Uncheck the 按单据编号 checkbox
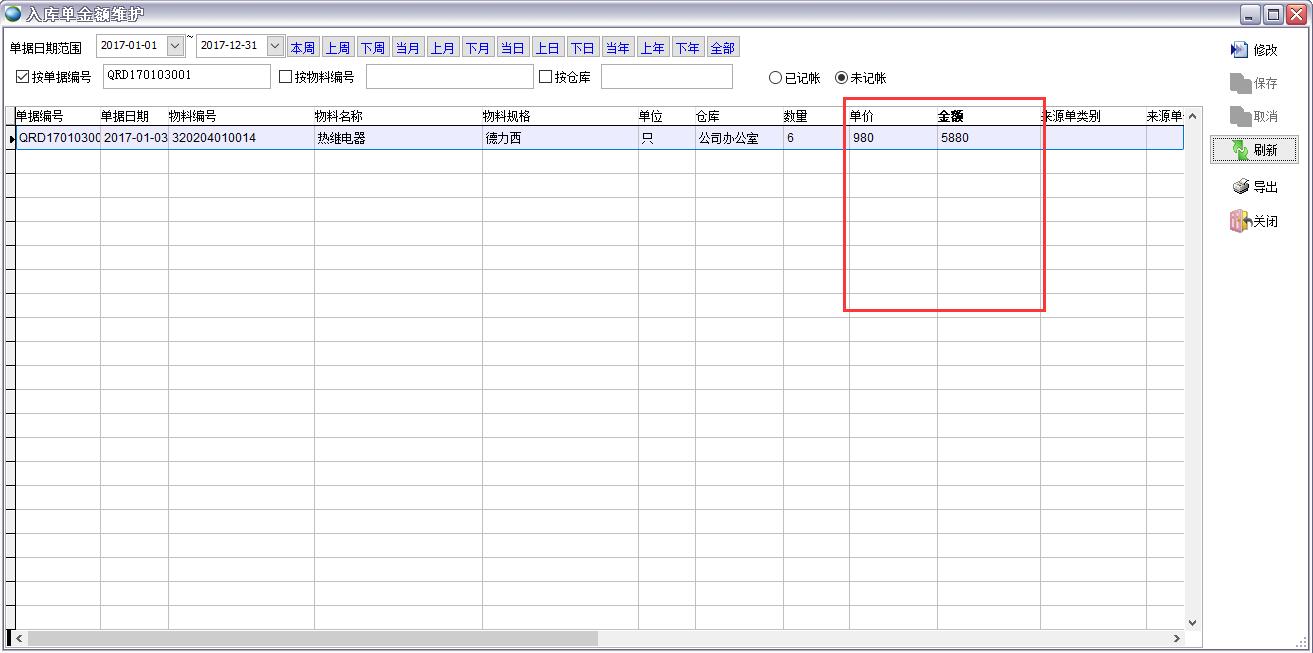The height and width of the screenshot is (653, 1313). [23, 77]
